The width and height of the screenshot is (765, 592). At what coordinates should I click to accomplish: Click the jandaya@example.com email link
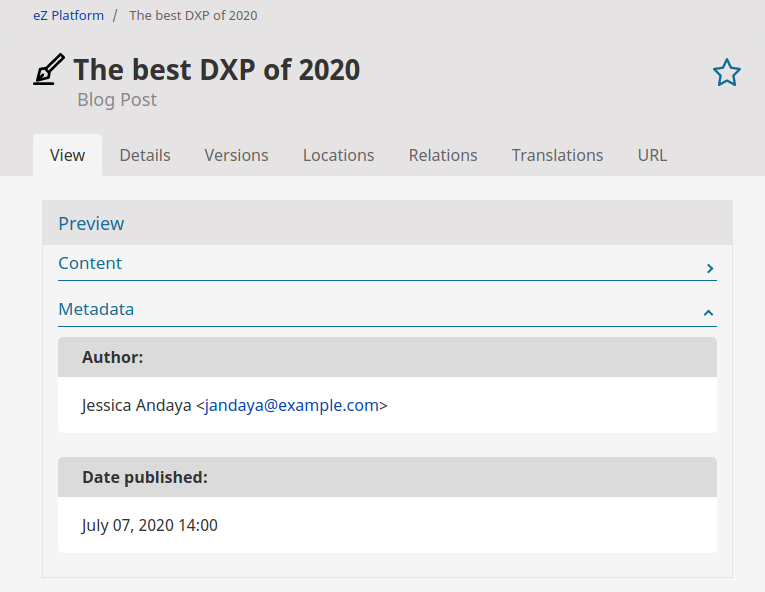292,405
